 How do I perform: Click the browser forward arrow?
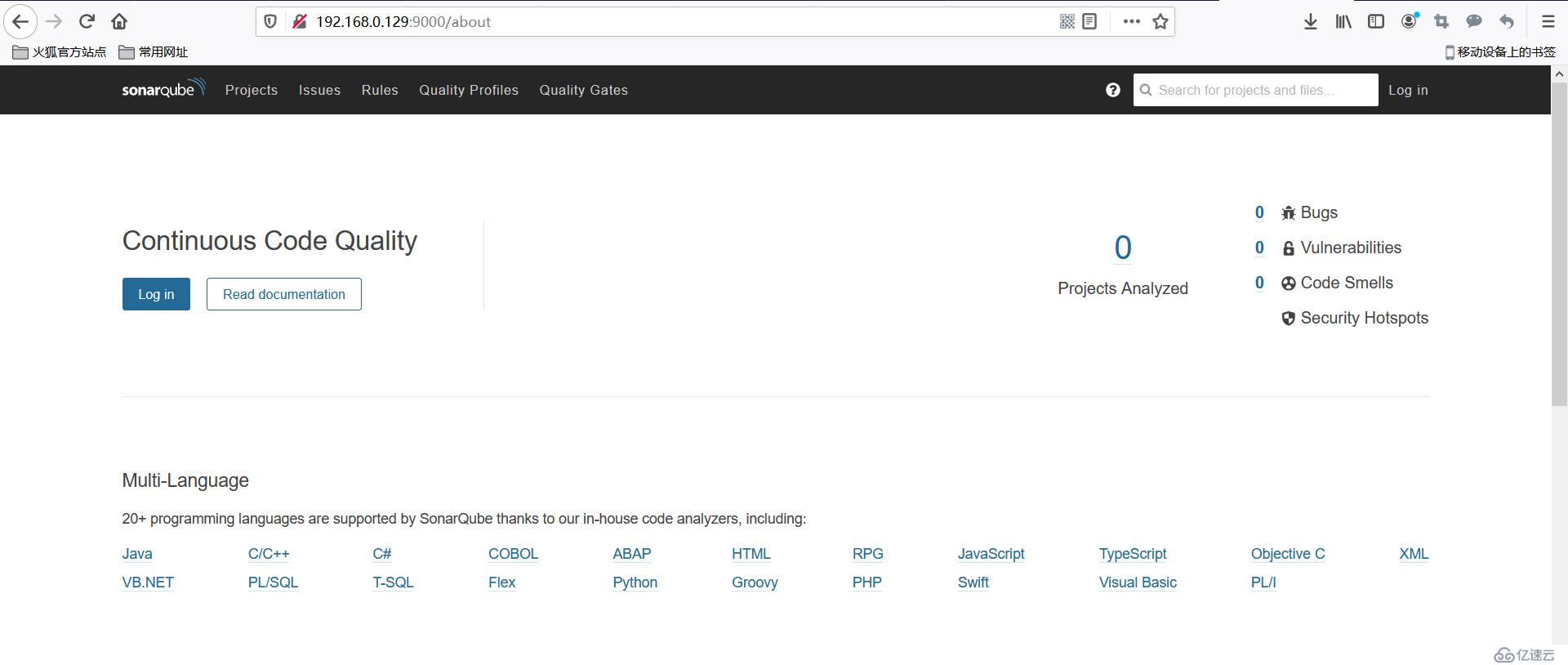pos(54,21)
